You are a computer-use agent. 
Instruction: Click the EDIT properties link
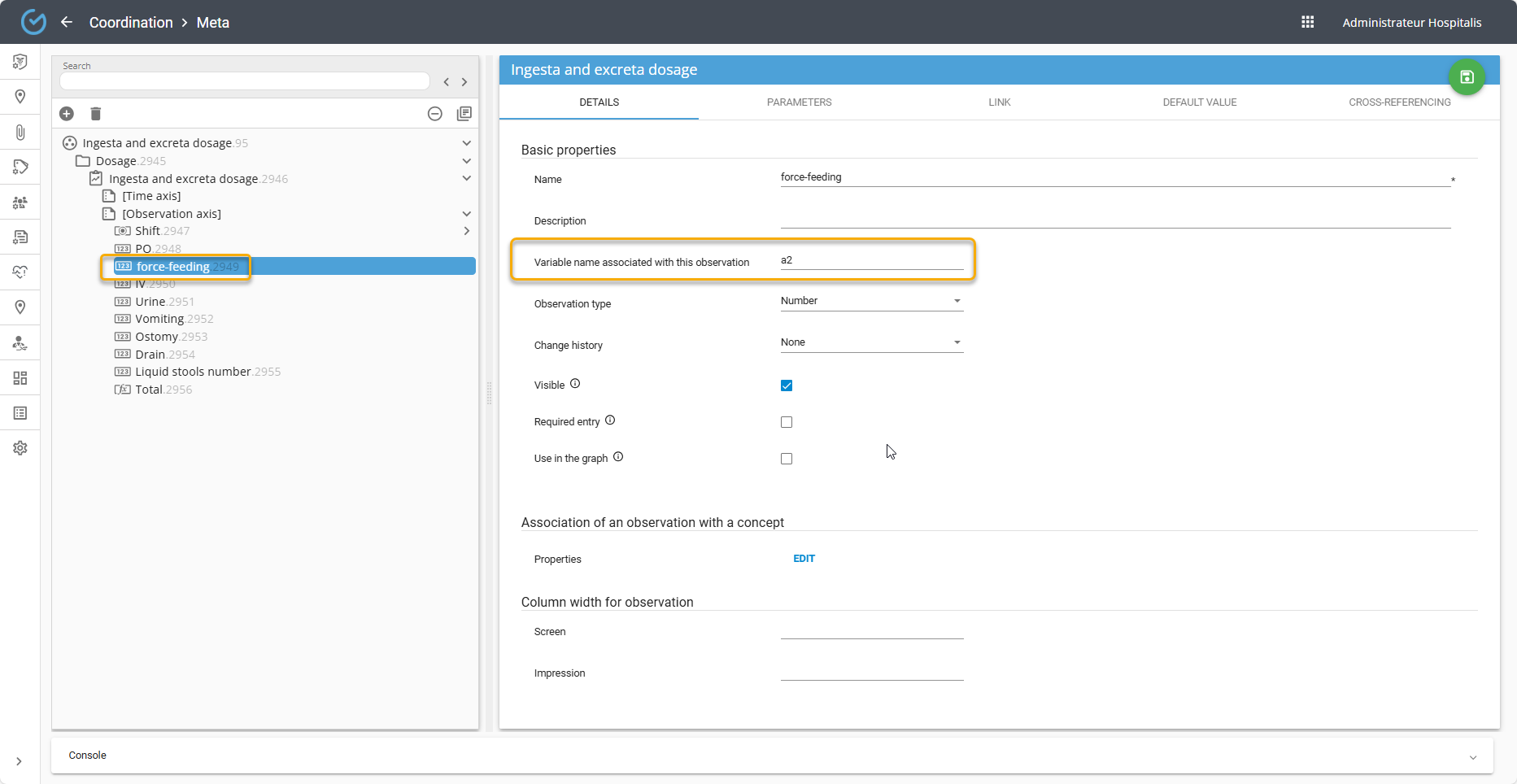click(x=804, y=559)
